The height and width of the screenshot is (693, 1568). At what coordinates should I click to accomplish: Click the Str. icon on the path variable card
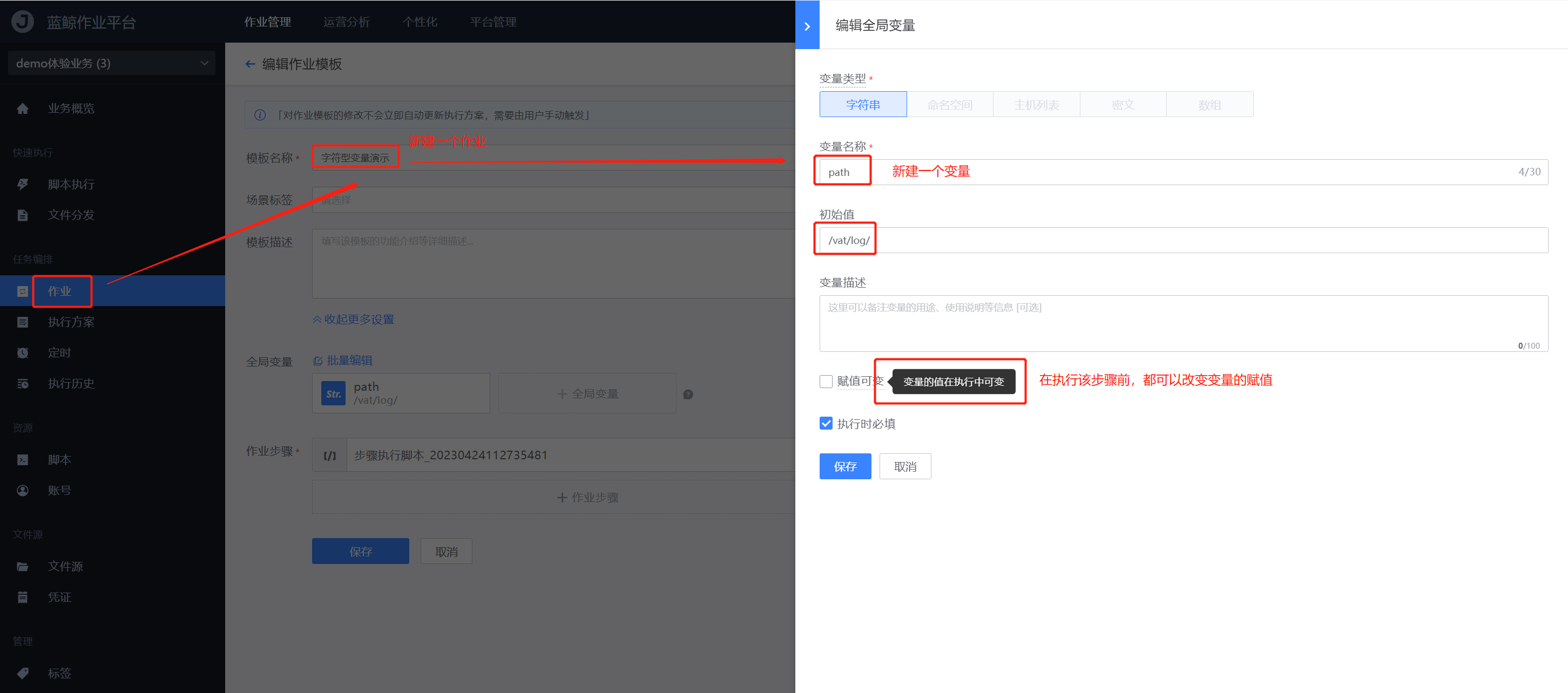click(333, 393)
